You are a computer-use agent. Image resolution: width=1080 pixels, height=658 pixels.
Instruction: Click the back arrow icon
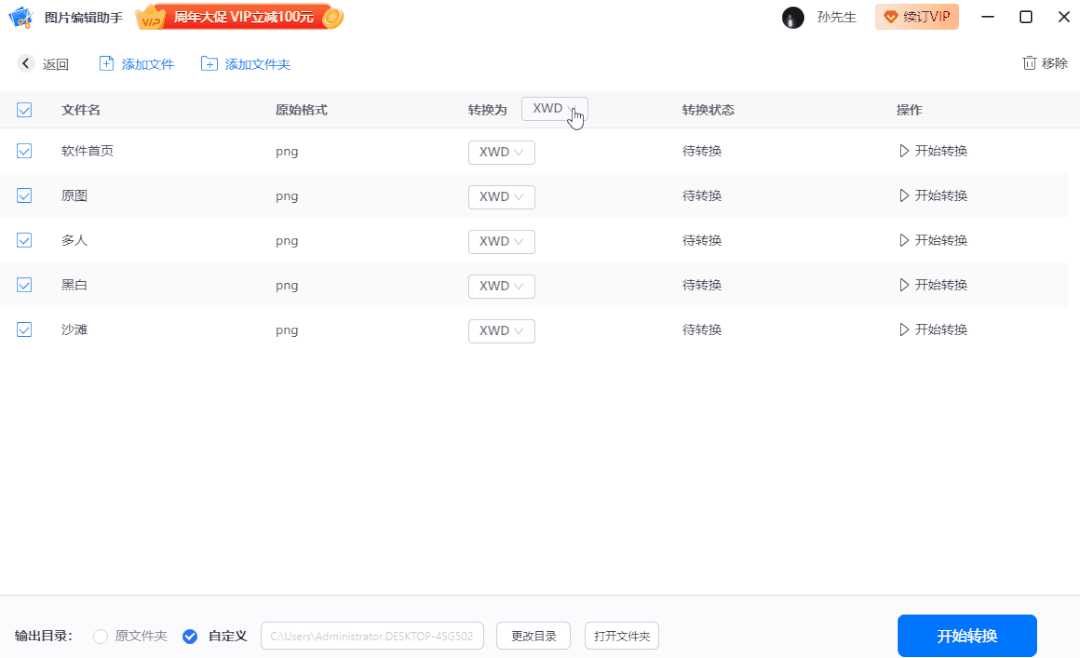click(x=26, y=64)
